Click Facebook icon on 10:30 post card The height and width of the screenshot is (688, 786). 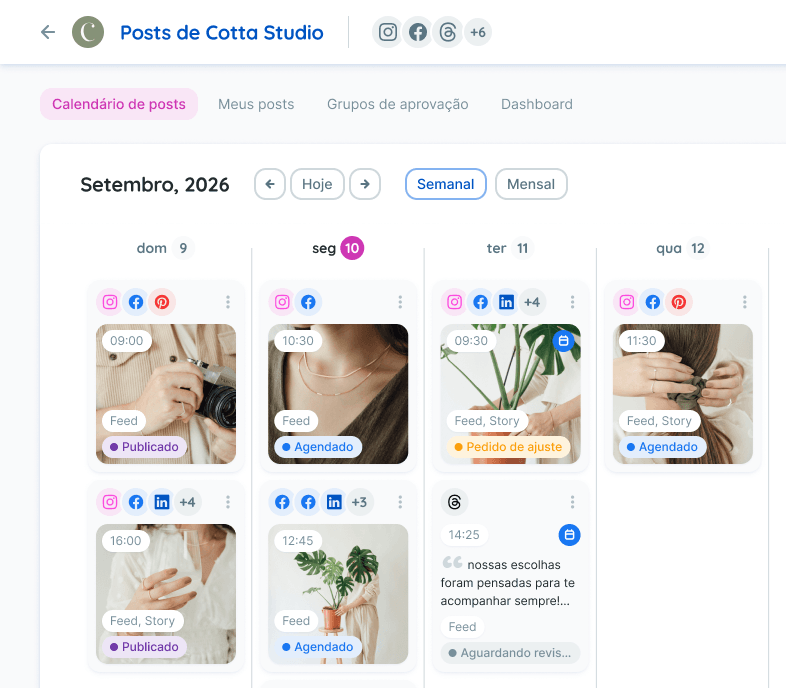pos(308,302)
